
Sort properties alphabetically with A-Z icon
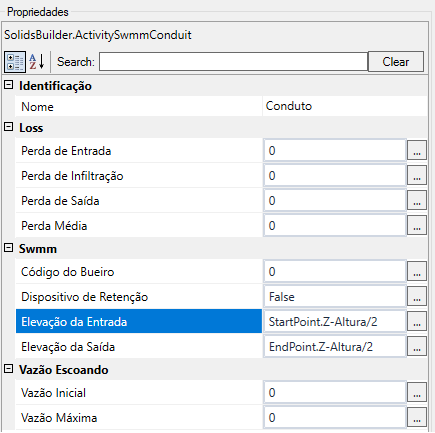pos(37,62)
